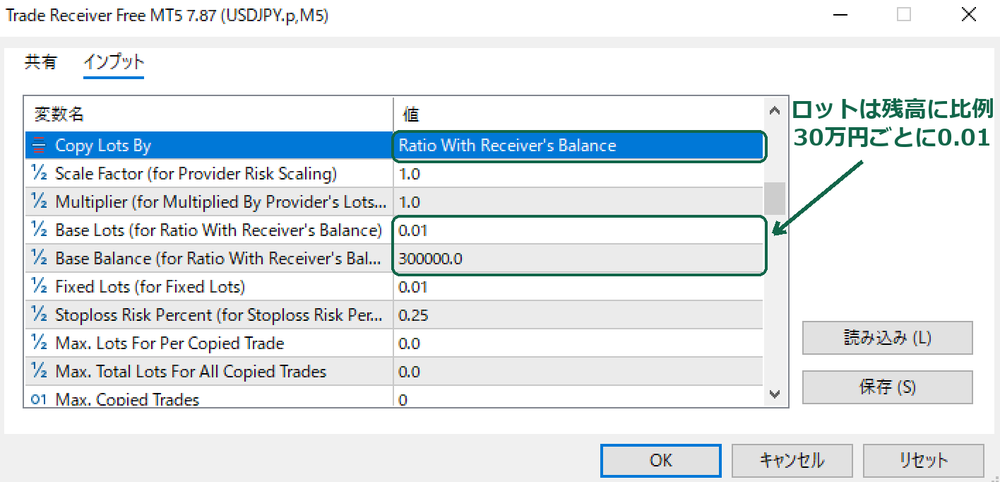The height and width of the screenshot is (482, 1000).
Task: Edit the Scale Factor value 1.0
Action: pyautogui.click(x=578, y=174)
